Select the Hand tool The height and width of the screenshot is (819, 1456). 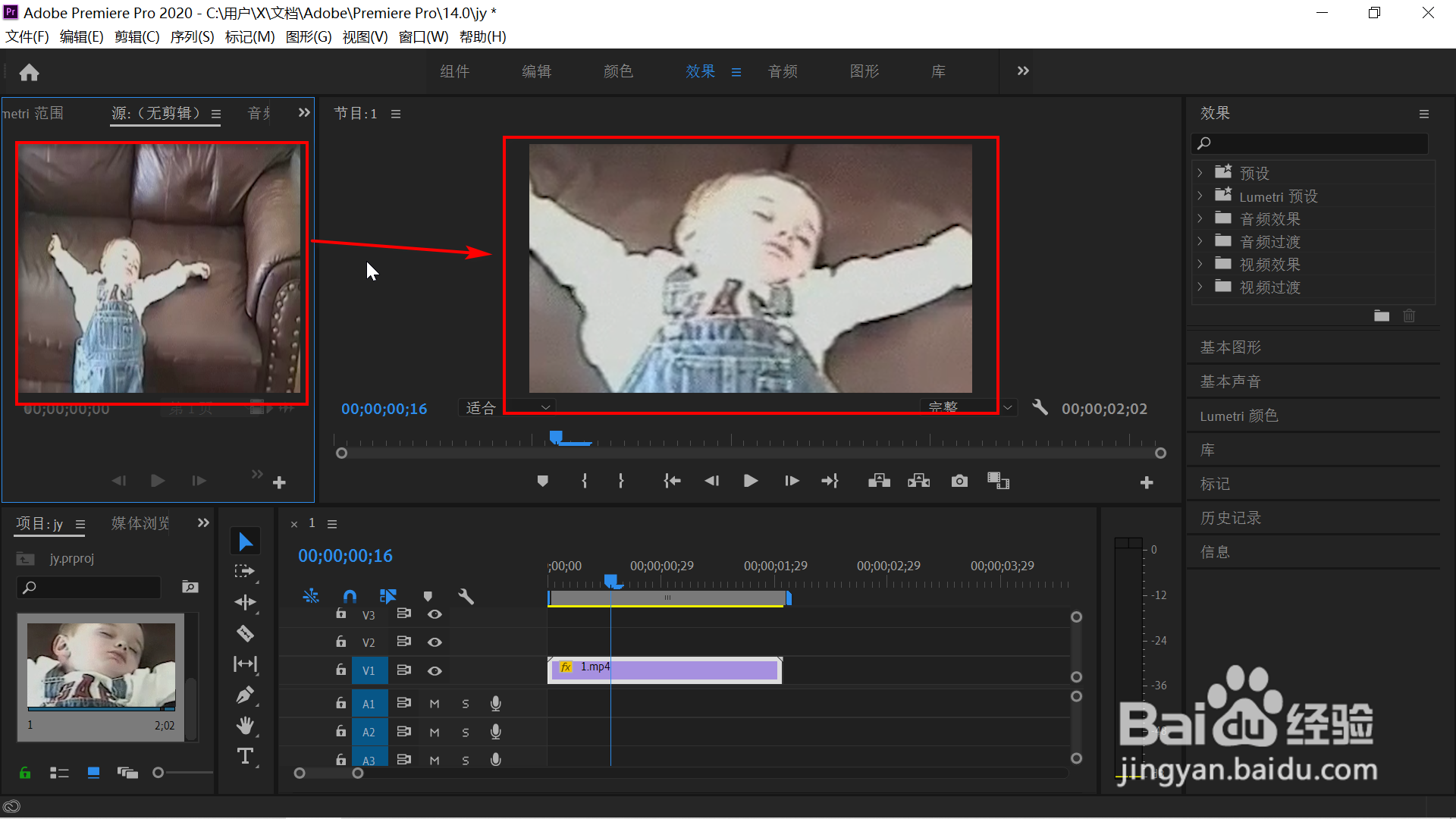tap(245, 726)
